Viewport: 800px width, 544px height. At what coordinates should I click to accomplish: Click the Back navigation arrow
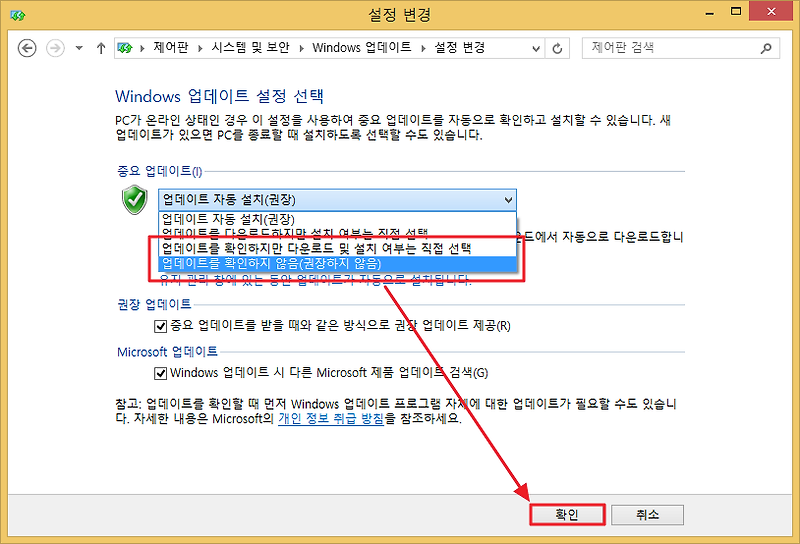coord(27,48)
